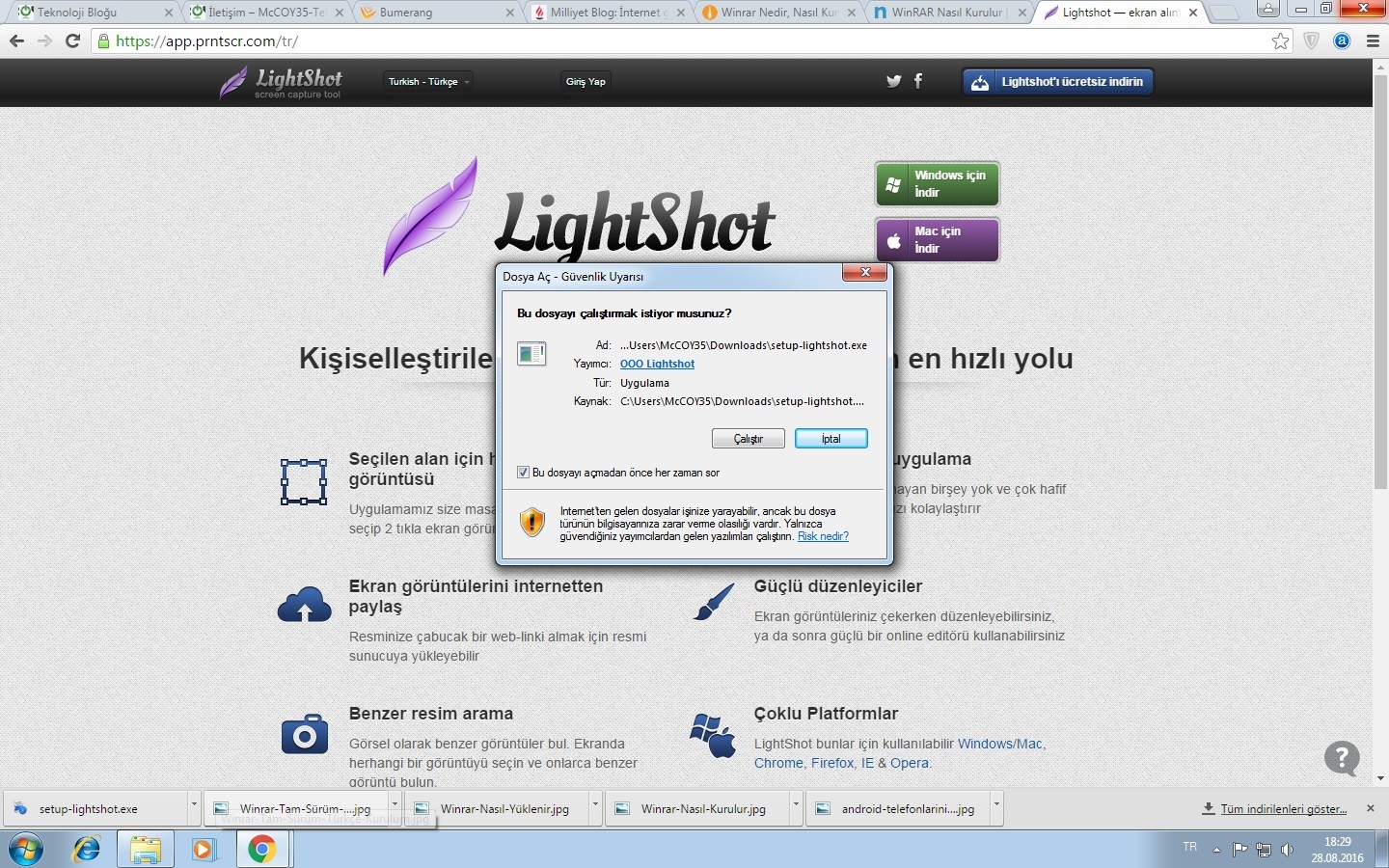Click the Twitter bird icon in header
This screenshot has height=868, width=1389.
click(x=894, y=82)
